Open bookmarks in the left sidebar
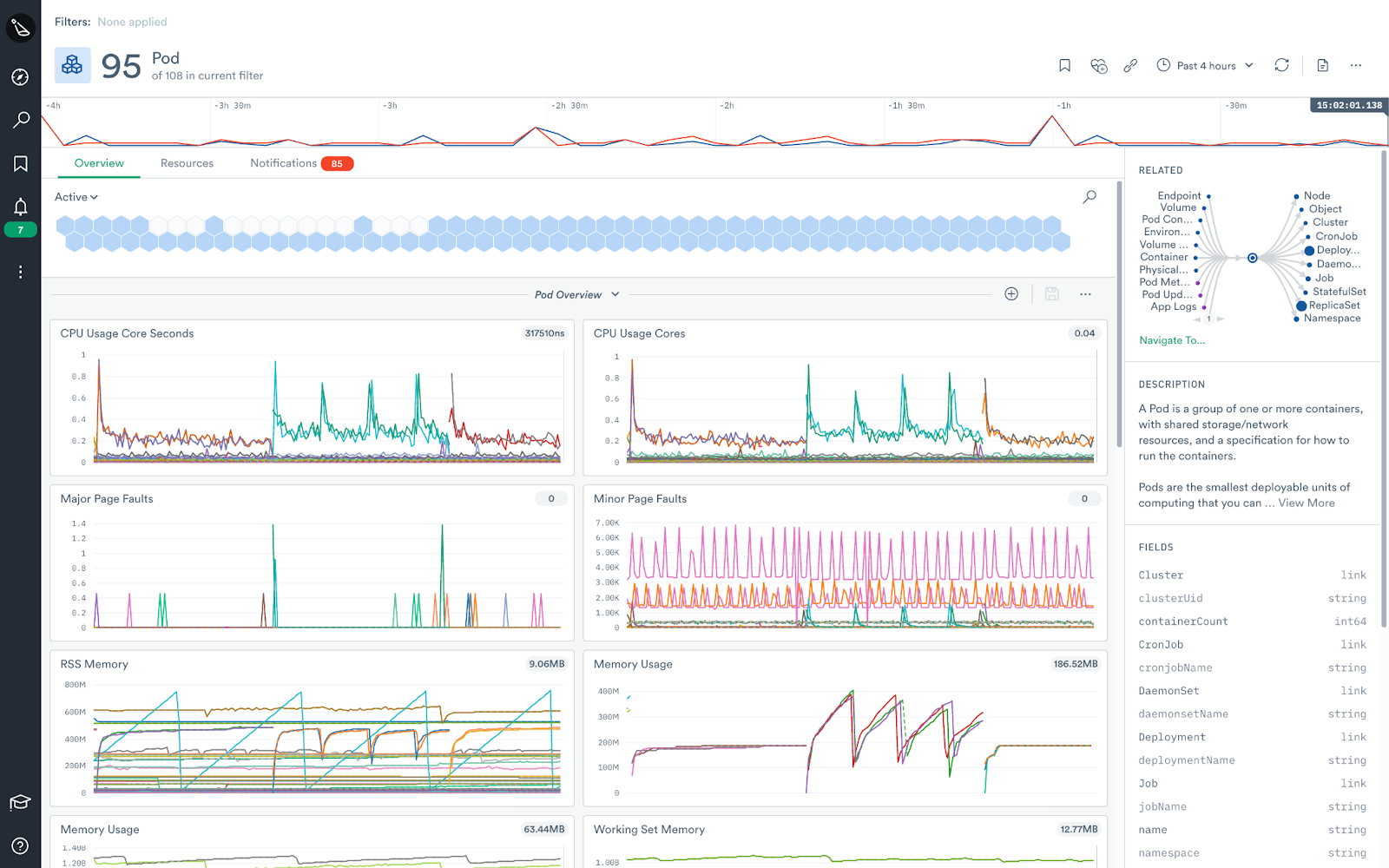Image resolution: width=1389 pixels, height=868 pixels. click(21, 164)
